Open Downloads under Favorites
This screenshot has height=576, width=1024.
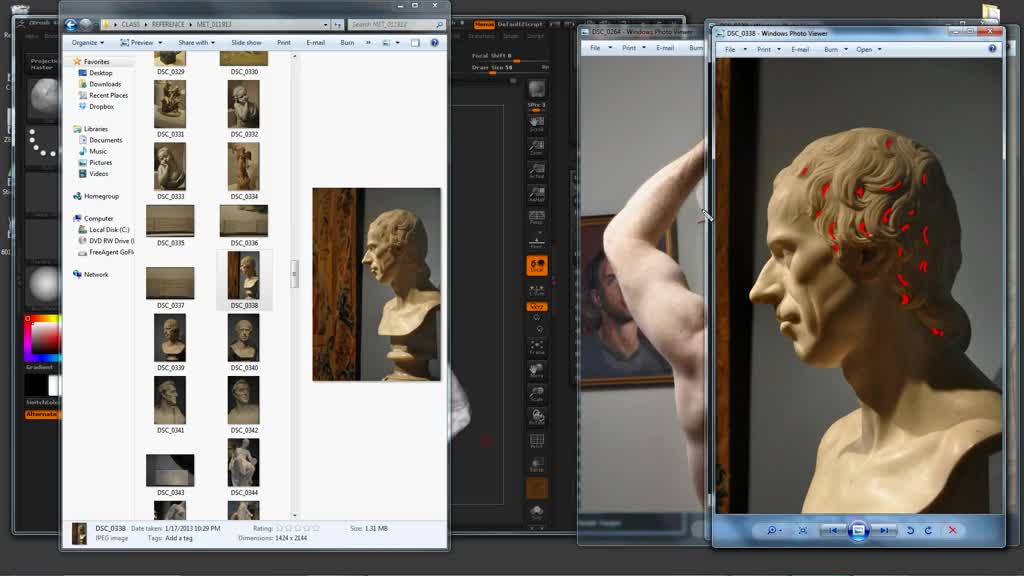coord(104,84)
